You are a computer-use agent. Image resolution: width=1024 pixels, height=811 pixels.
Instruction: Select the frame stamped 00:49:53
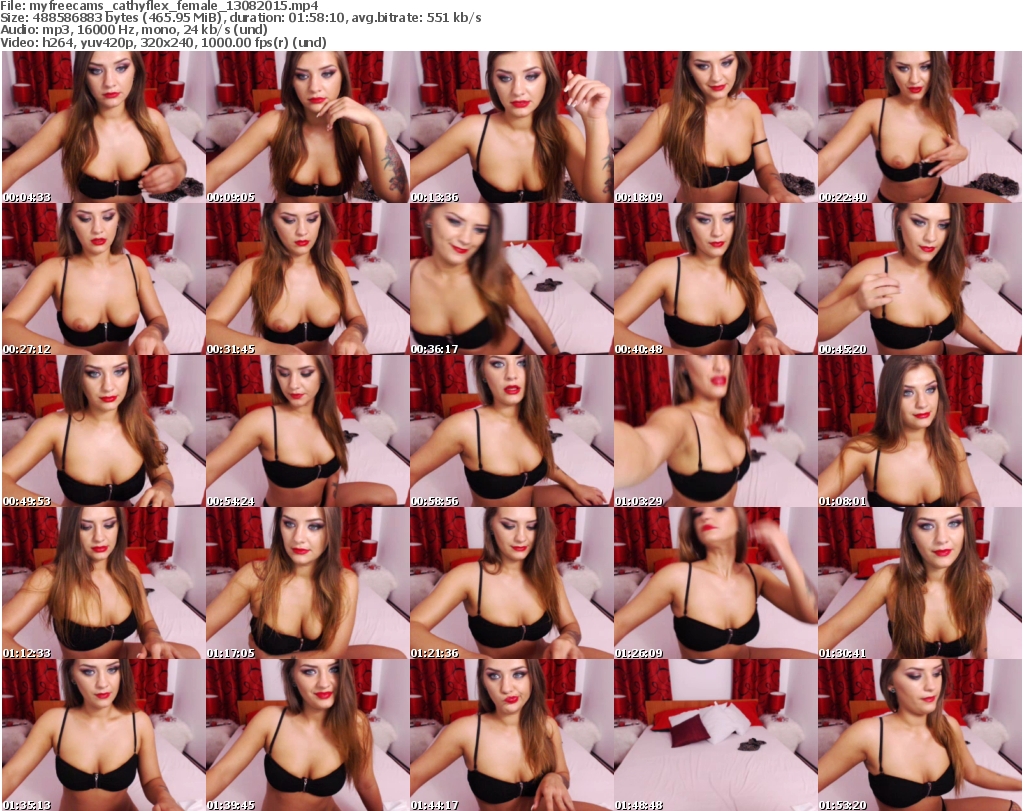click(x=104, y=431)
